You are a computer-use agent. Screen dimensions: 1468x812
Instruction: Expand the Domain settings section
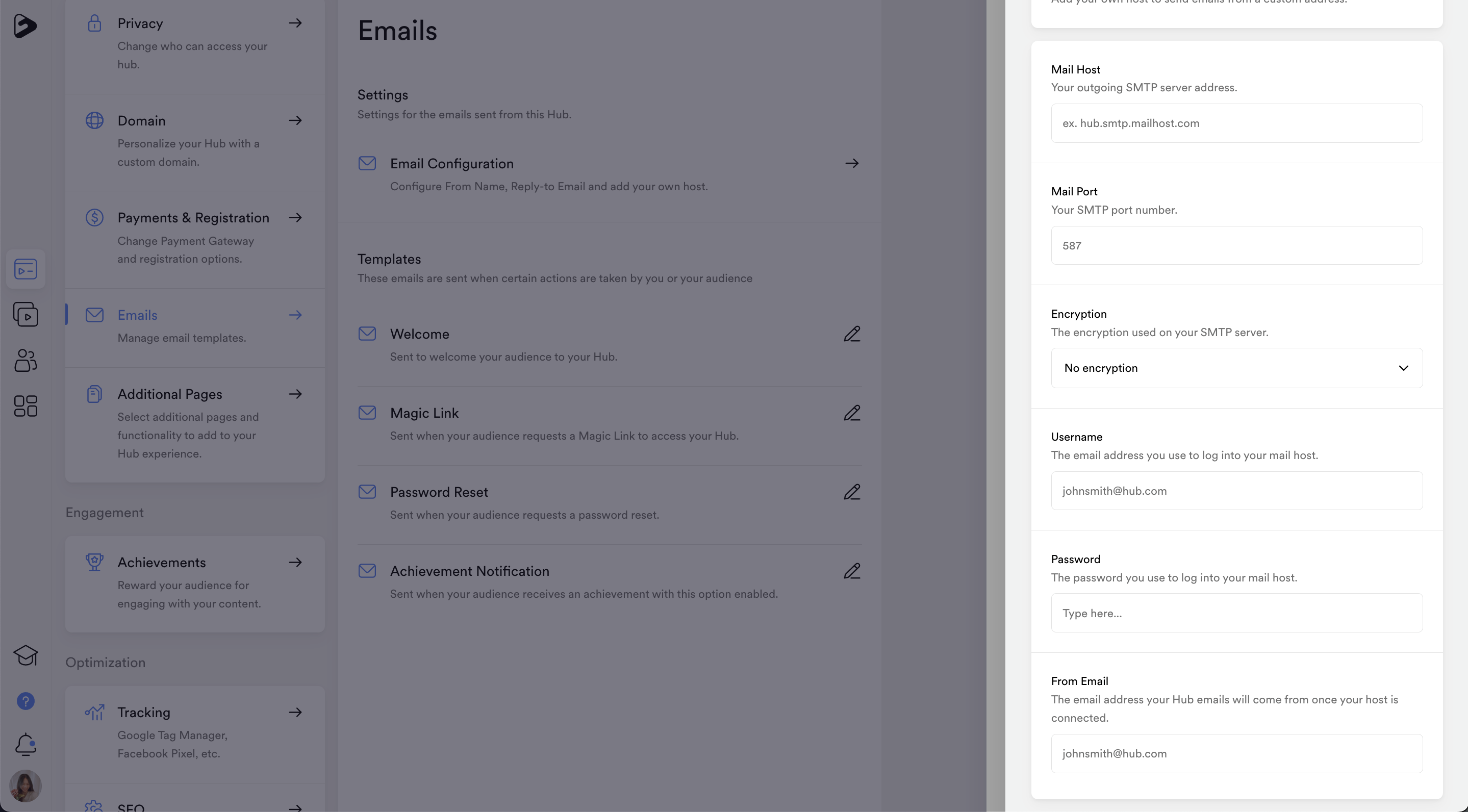295,120
